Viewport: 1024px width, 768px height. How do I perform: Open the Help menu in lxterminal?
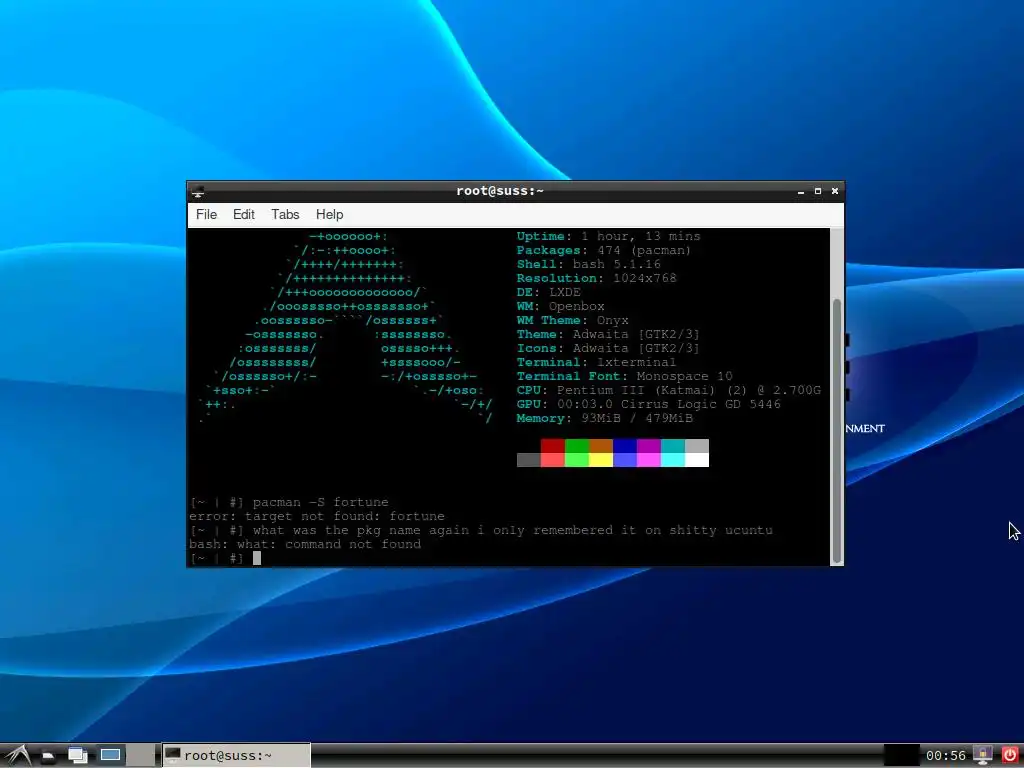click(x=329, y=215)
